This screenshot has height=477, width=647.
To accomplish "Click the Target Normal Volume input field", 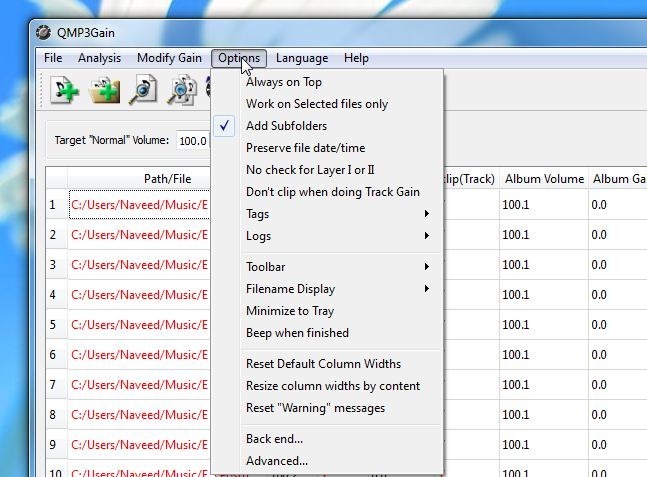I will (193, 141).
